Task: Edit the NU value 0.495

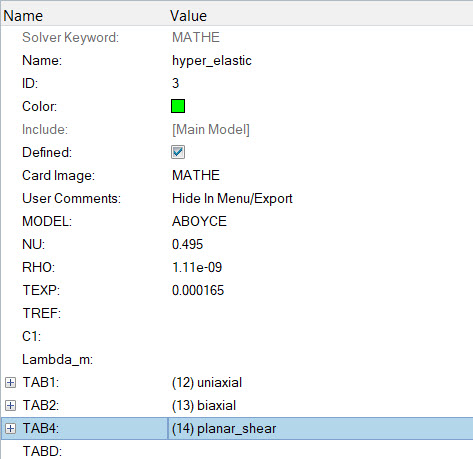Action: coord(320,244)
